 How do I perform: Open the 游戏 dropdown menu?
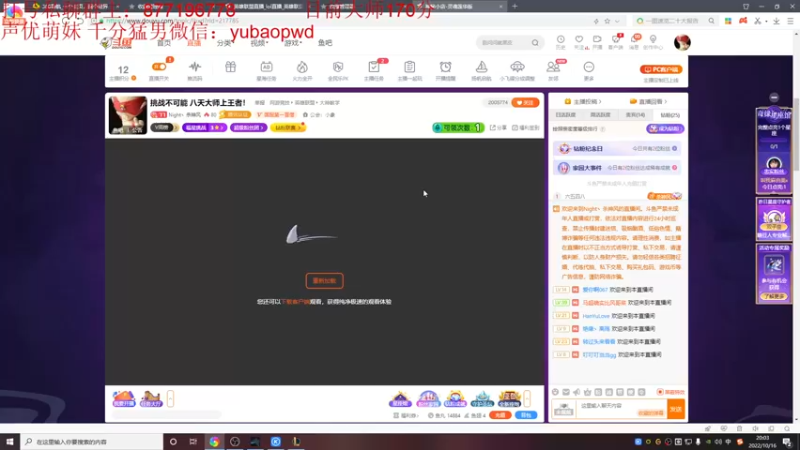pyautogui.click(x=293, y=43)
